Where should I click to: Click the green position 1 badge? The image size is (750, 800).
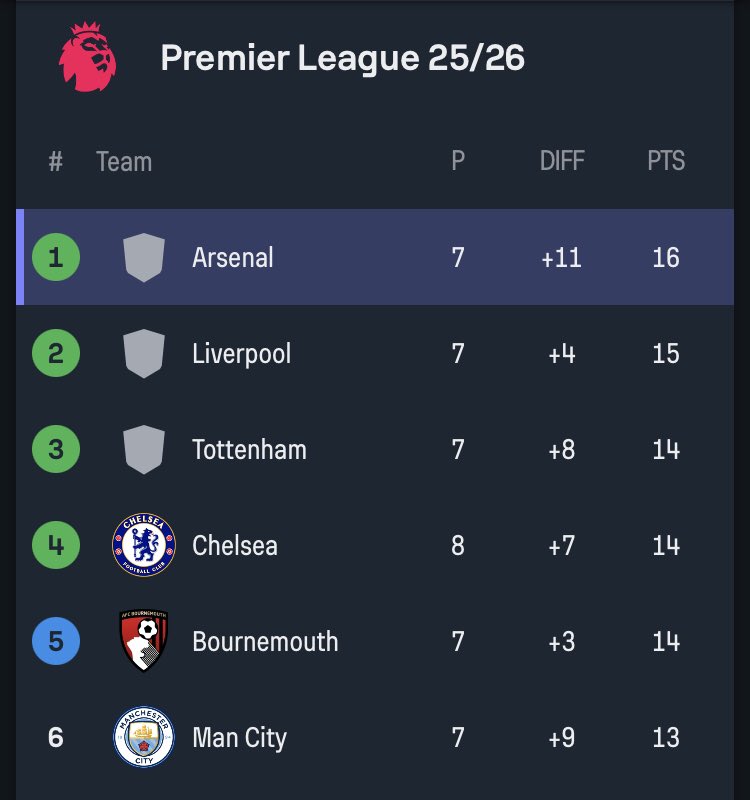click(56, 257)
